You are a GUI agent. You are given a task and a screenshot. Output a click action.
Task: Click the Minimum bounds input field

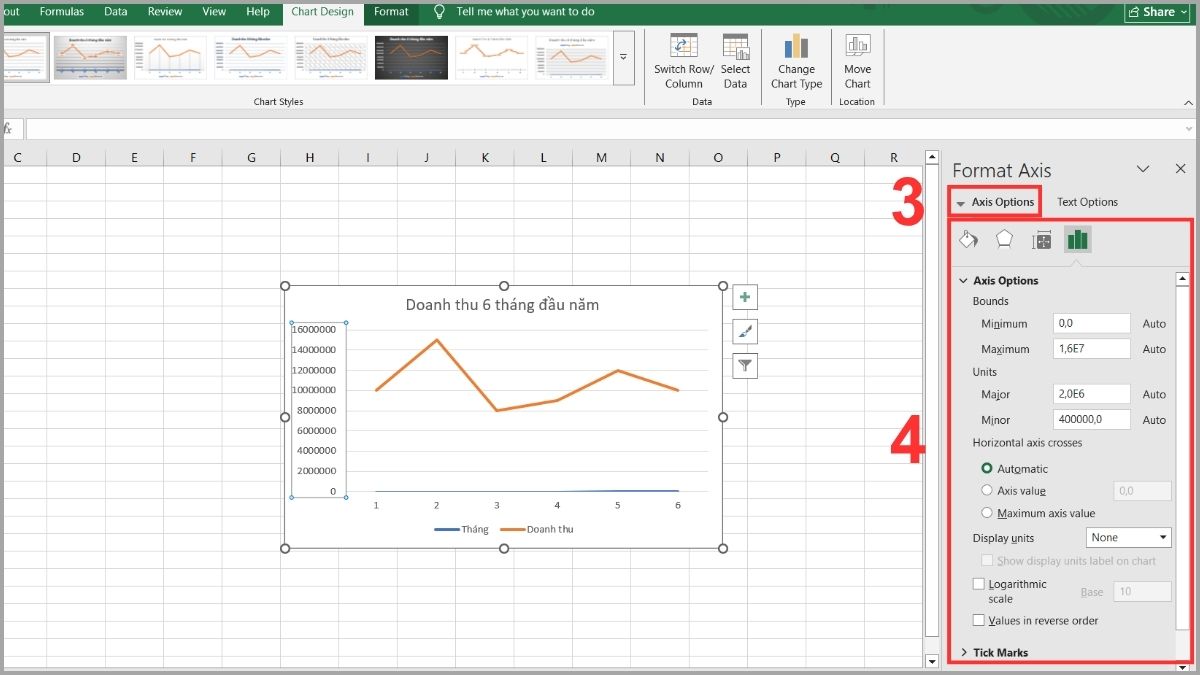1091,324
